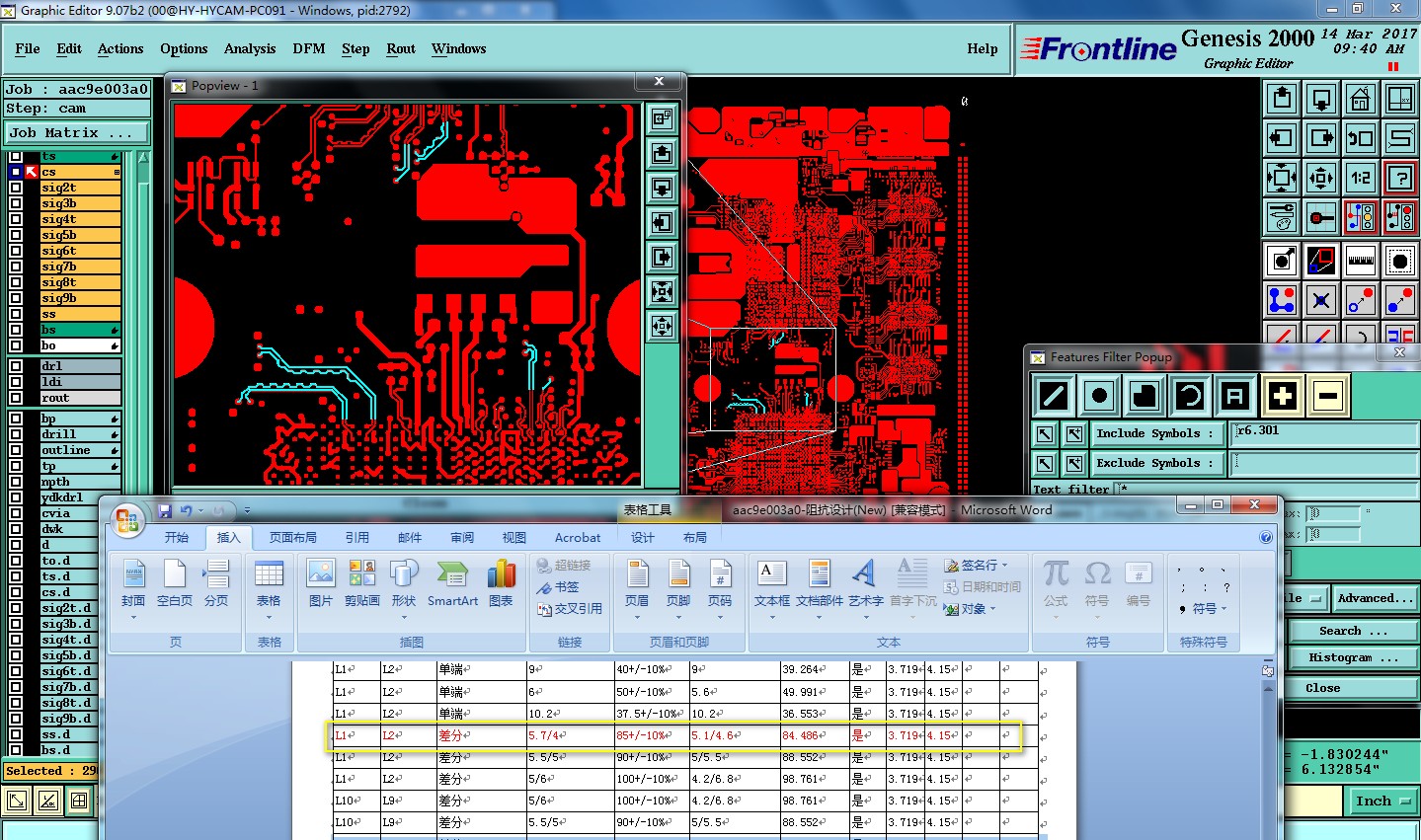The height and width of the screenshot is (840, 1421).
Task: Open the Inch units dropdown
Action: (1382, 802)
